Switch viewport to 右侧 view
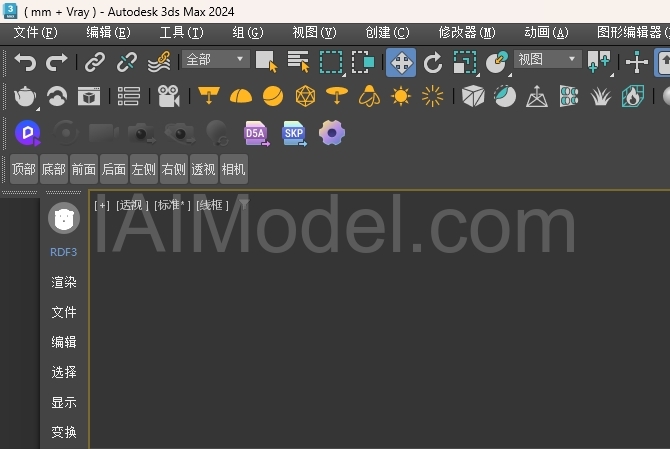Screen dimensions: 670x449 coord(173,169)
